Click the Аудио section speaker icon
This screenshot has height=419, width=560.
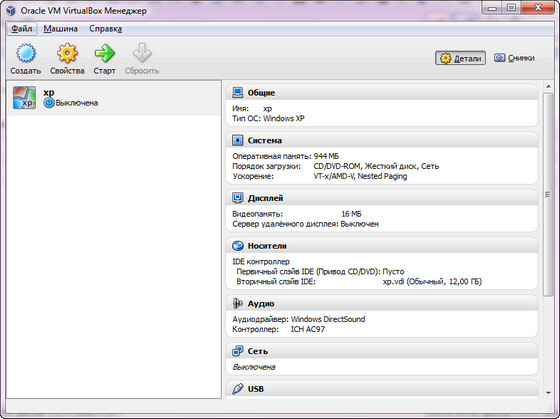coord(238,303)
